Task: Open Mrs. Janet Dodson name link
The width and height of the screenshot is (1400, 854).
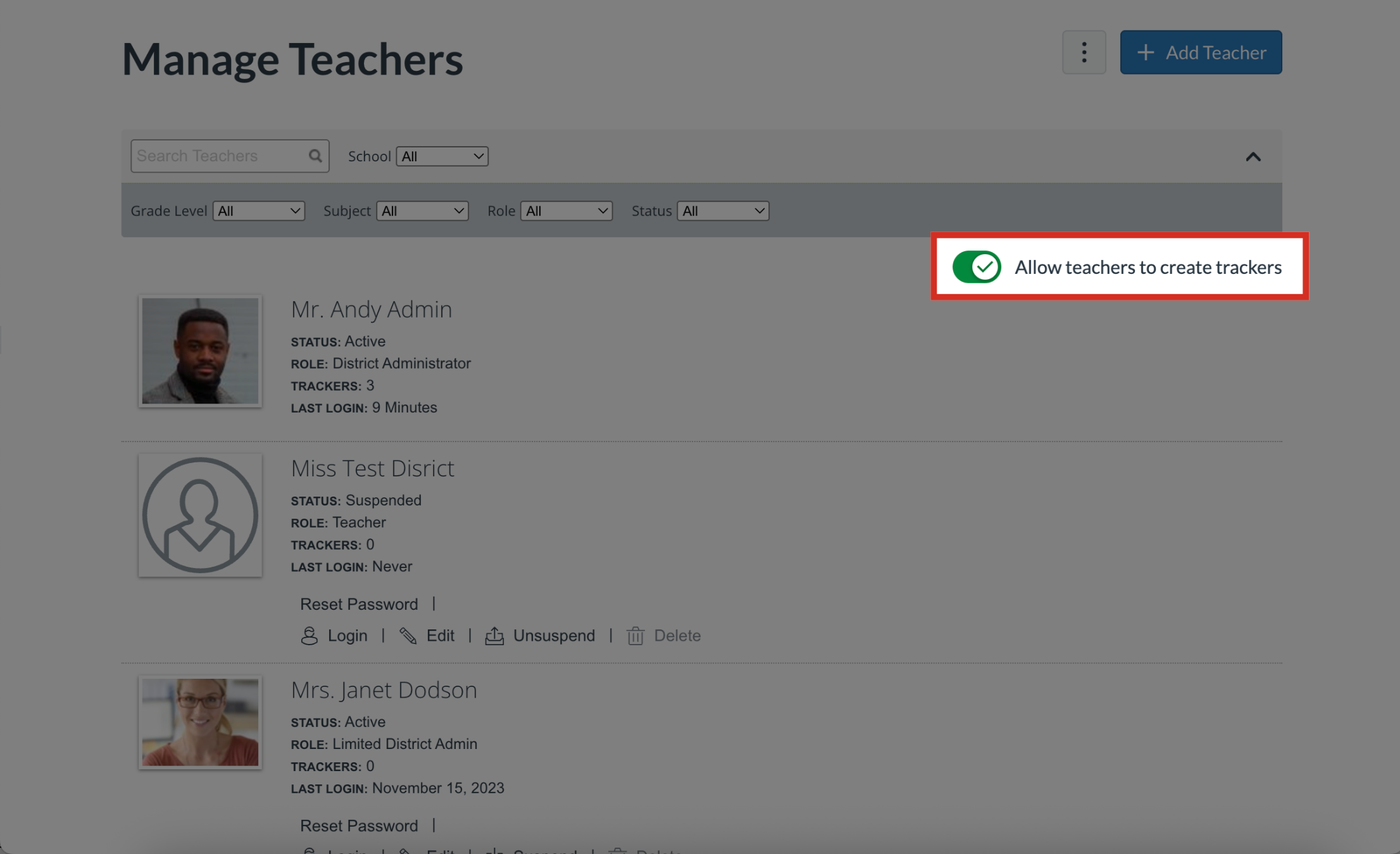Action: tap(384, 690)
